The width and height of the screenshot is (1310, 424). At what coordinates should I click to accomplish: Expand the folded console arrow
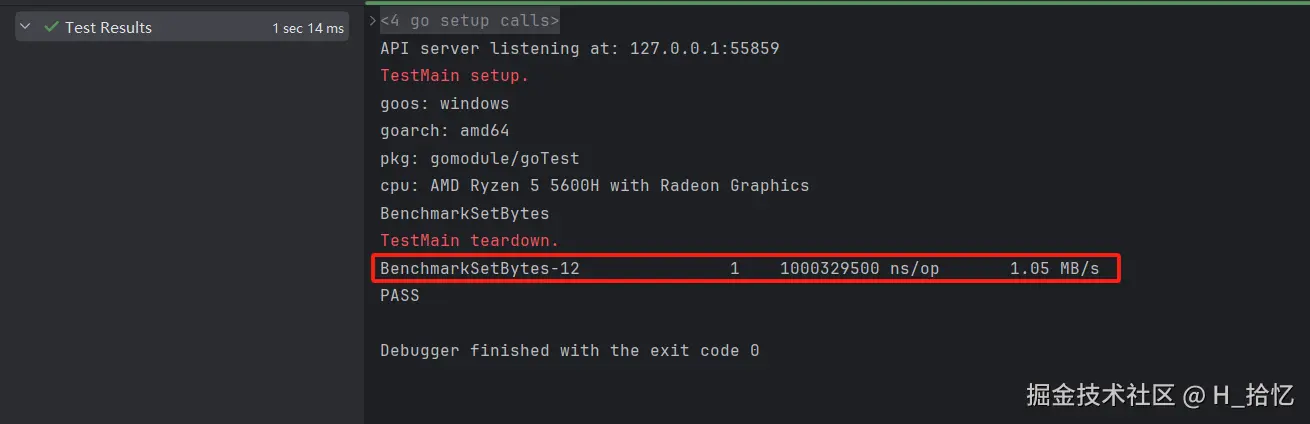tap(372, 21)
